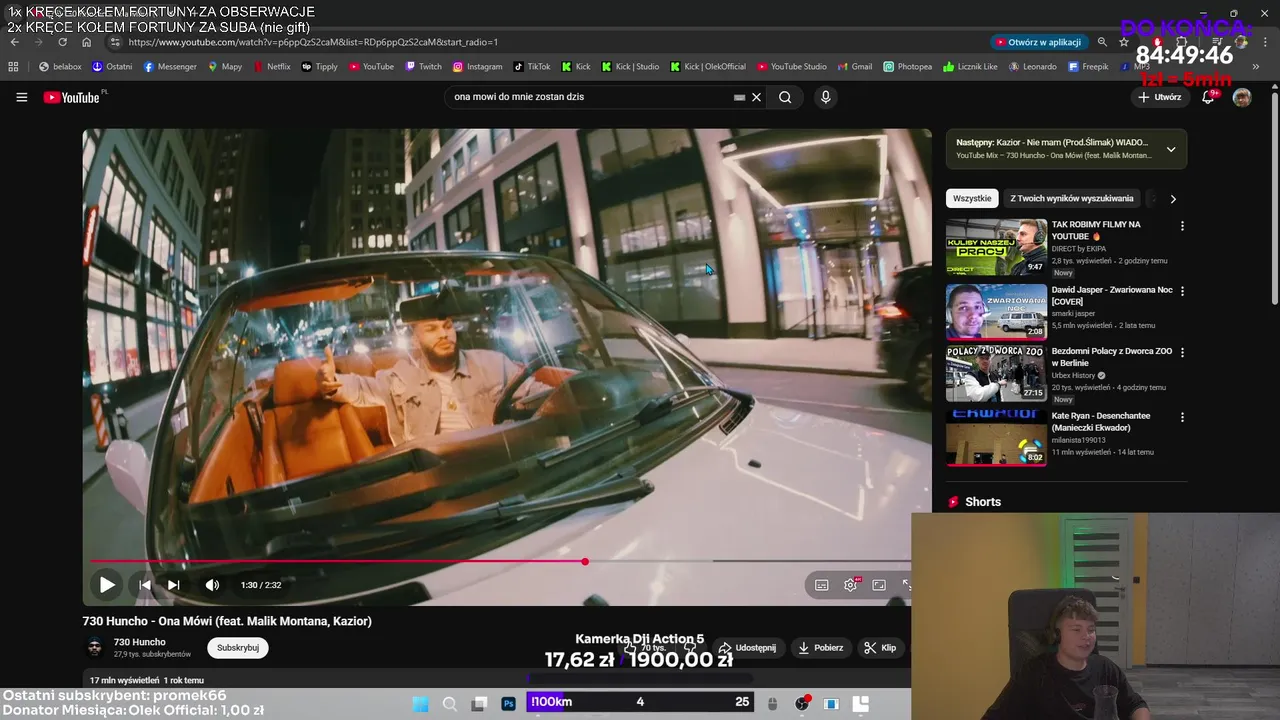
Task: Open Windows taskbar search
Action: point(450,704)
